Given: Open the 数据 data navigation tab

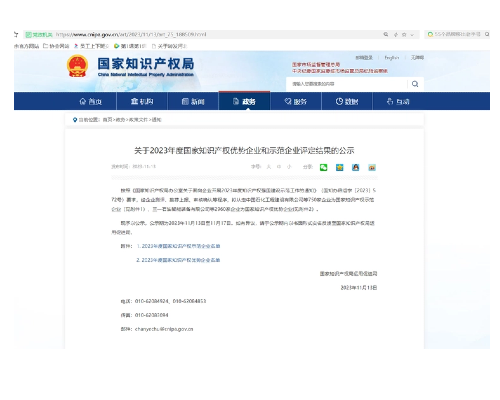Looking at the screenshot, I should click(347, 101).
